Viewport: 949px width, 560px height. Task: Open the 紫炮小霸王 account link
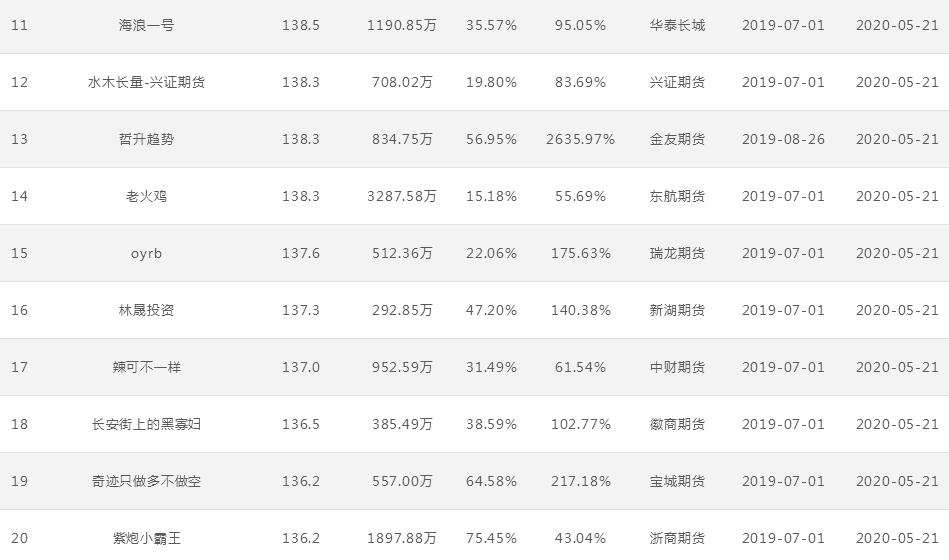pos(146,538)
